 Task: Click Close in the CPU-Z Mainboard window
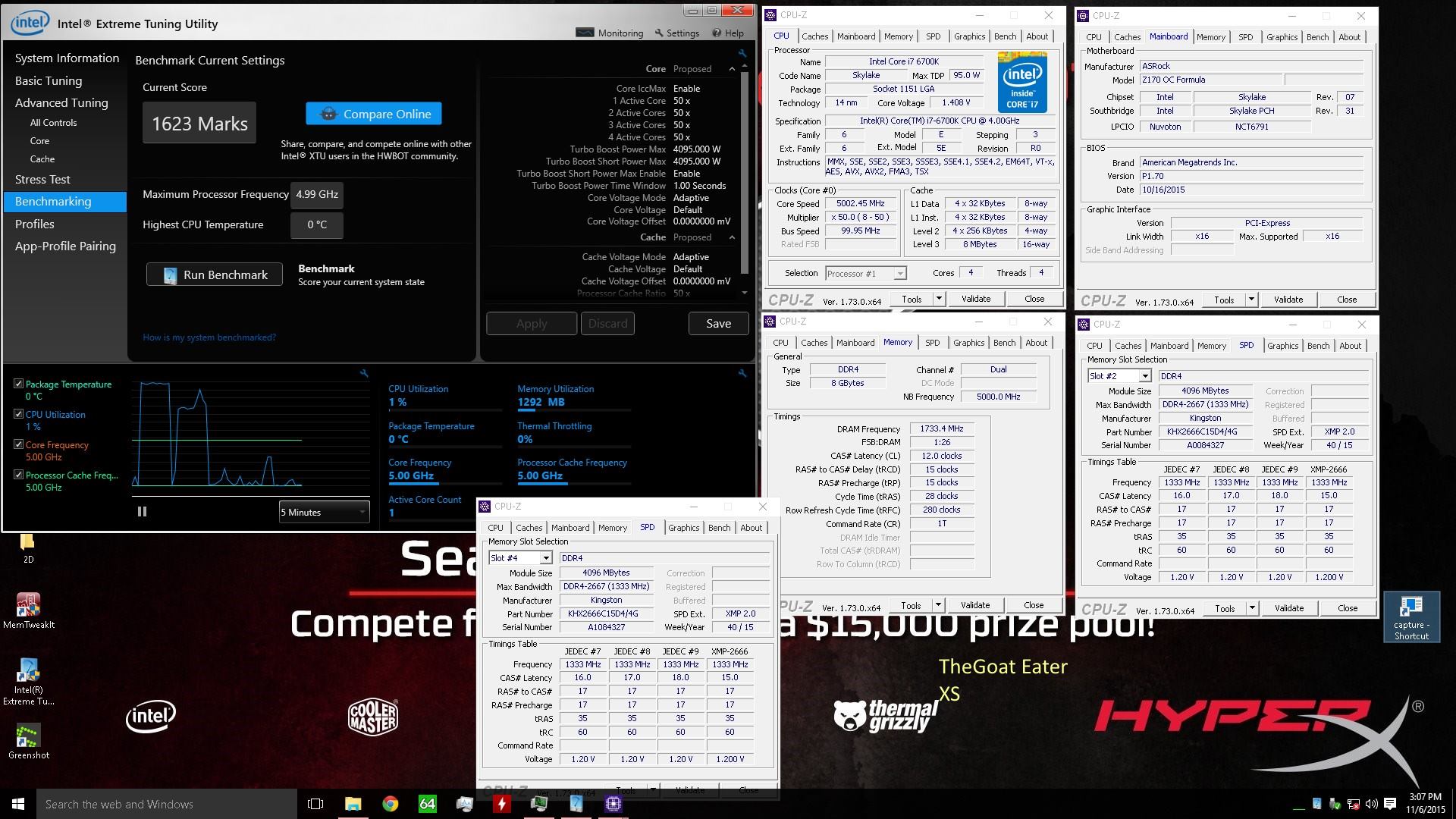pos(1347,300)
